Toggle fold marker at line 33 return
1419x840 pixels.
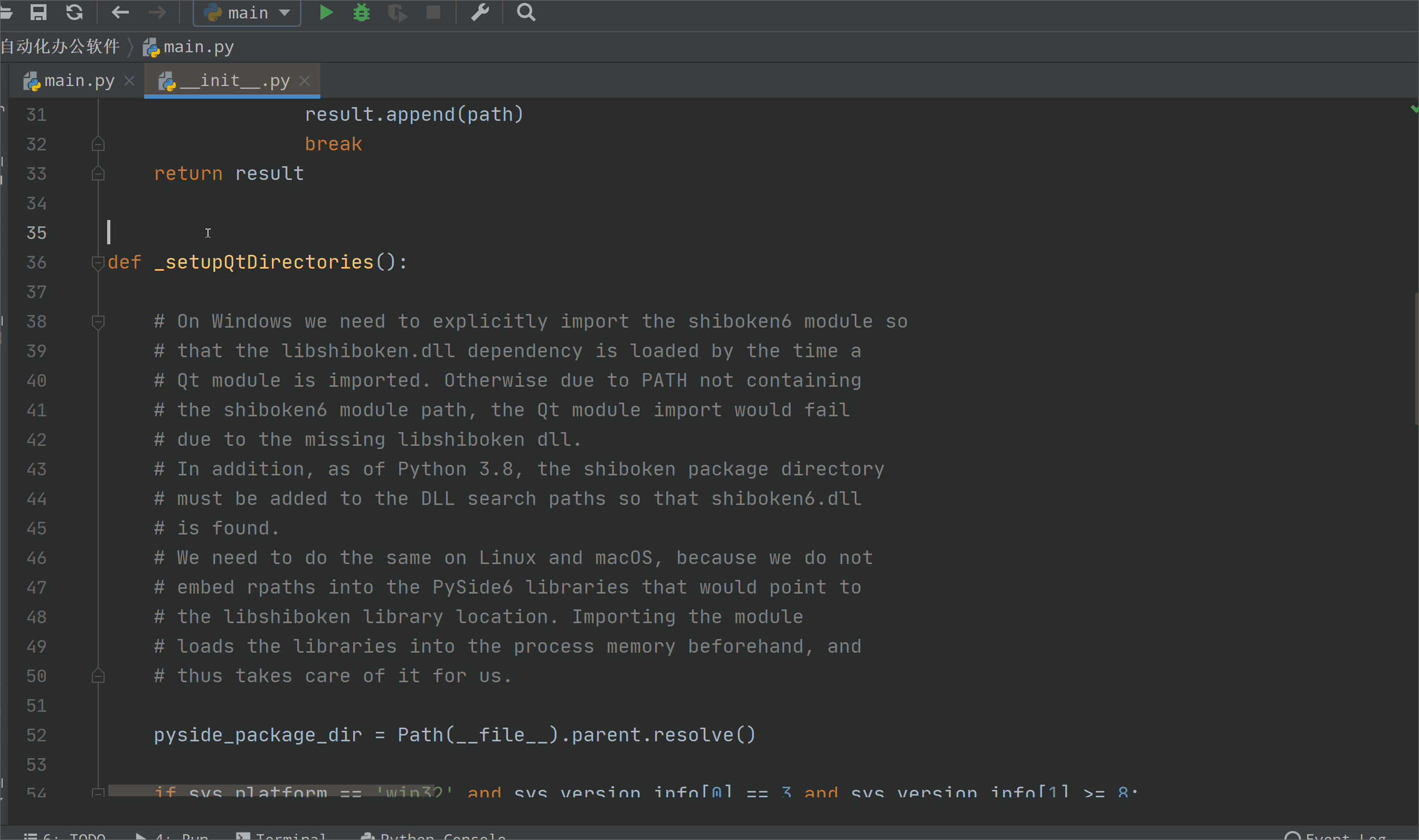pos(97,174)
